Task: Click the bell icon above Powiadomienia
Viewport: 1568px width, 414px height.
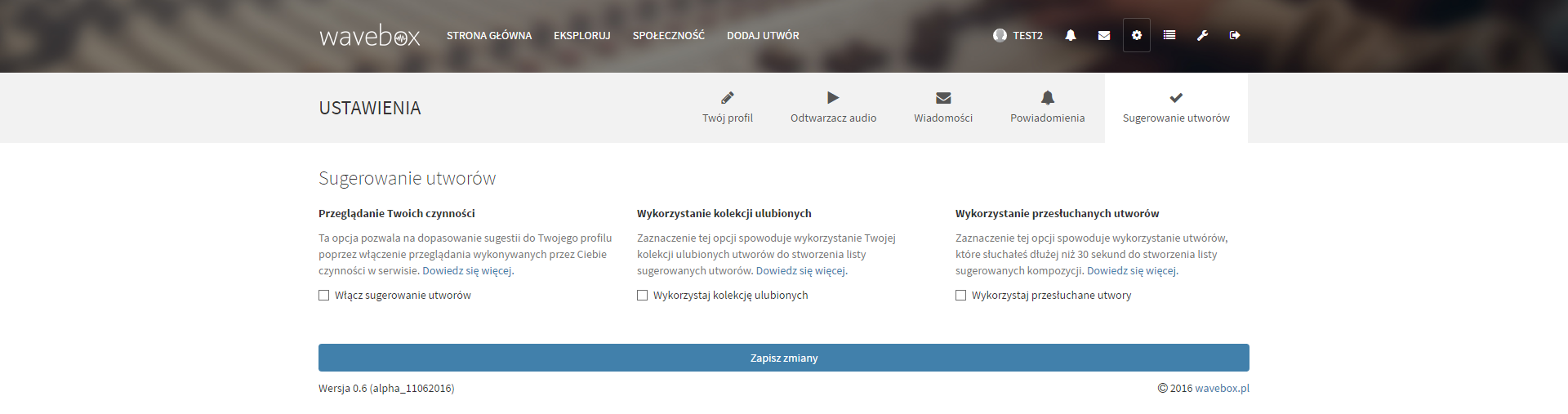Action: pos(1048,97)
